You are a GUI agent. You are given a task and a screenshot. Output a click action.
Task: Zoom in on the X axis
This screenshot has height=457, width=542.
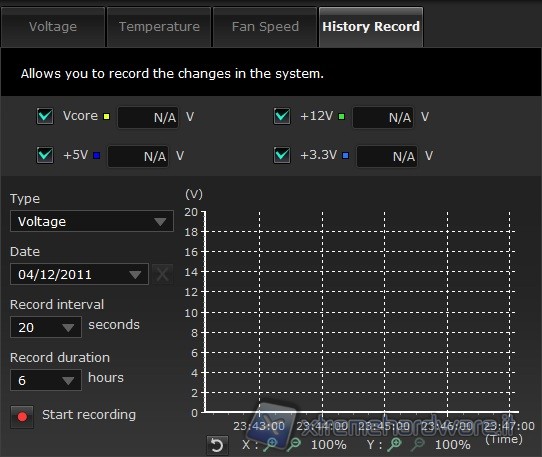[x=270, y=444]
